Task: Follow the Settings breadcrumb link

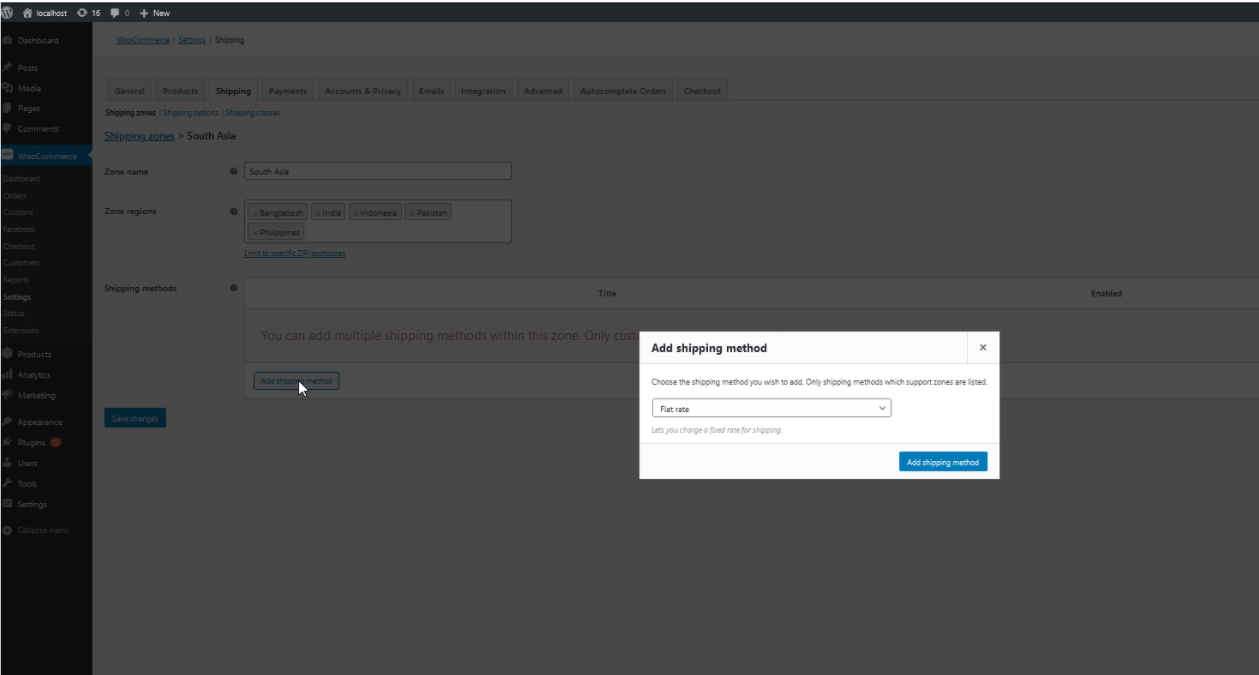Action: click(192, 40)
